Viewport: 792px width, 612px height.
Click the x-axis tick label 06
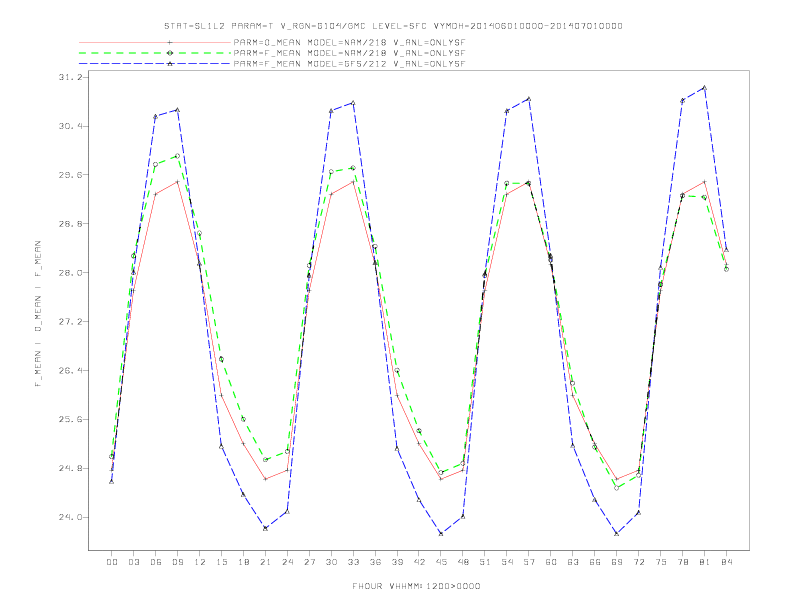(x=156, y=562)
